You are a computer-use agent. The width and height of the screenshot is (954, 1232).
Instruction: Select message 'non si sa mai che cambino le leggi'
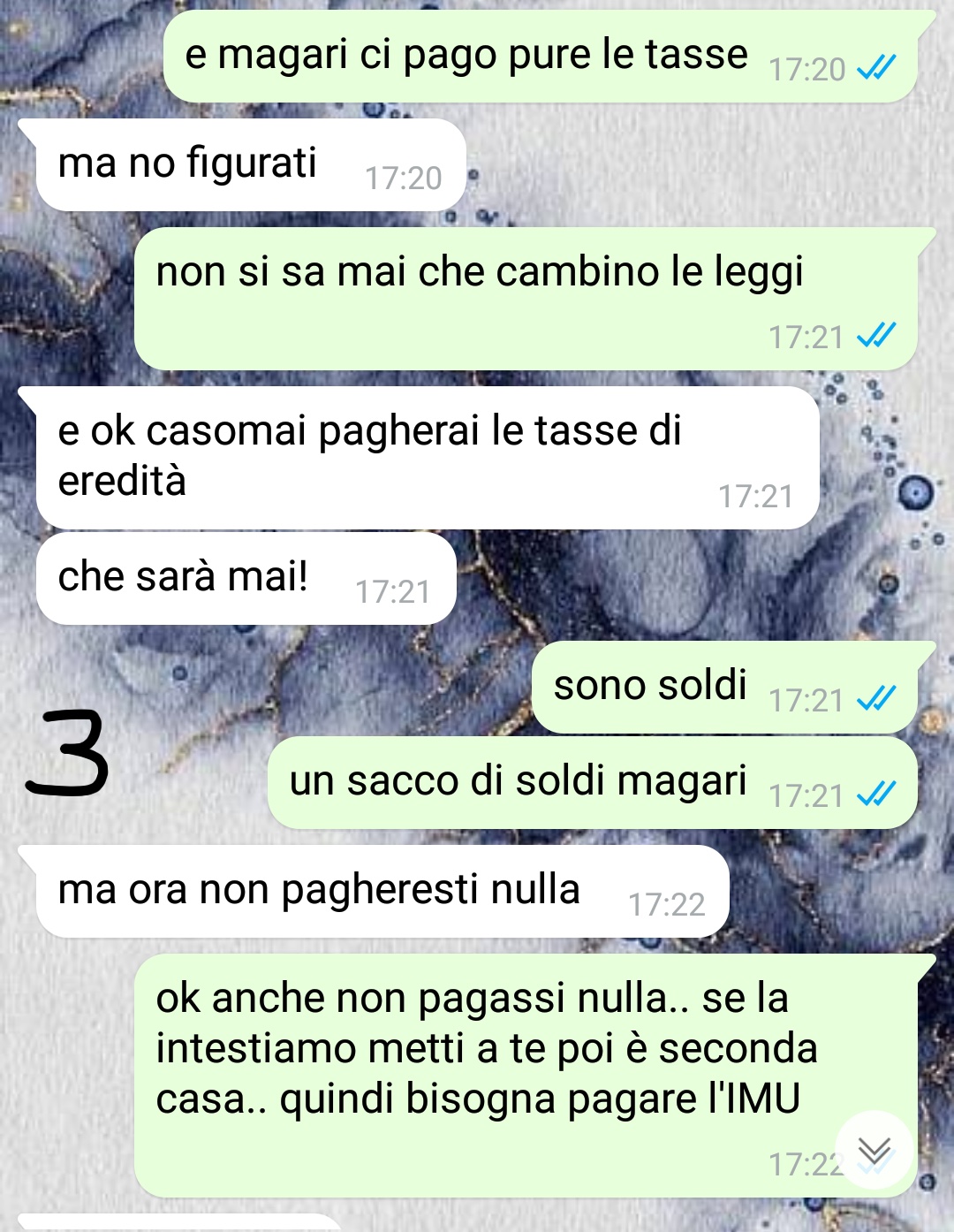tap(526, 299)
